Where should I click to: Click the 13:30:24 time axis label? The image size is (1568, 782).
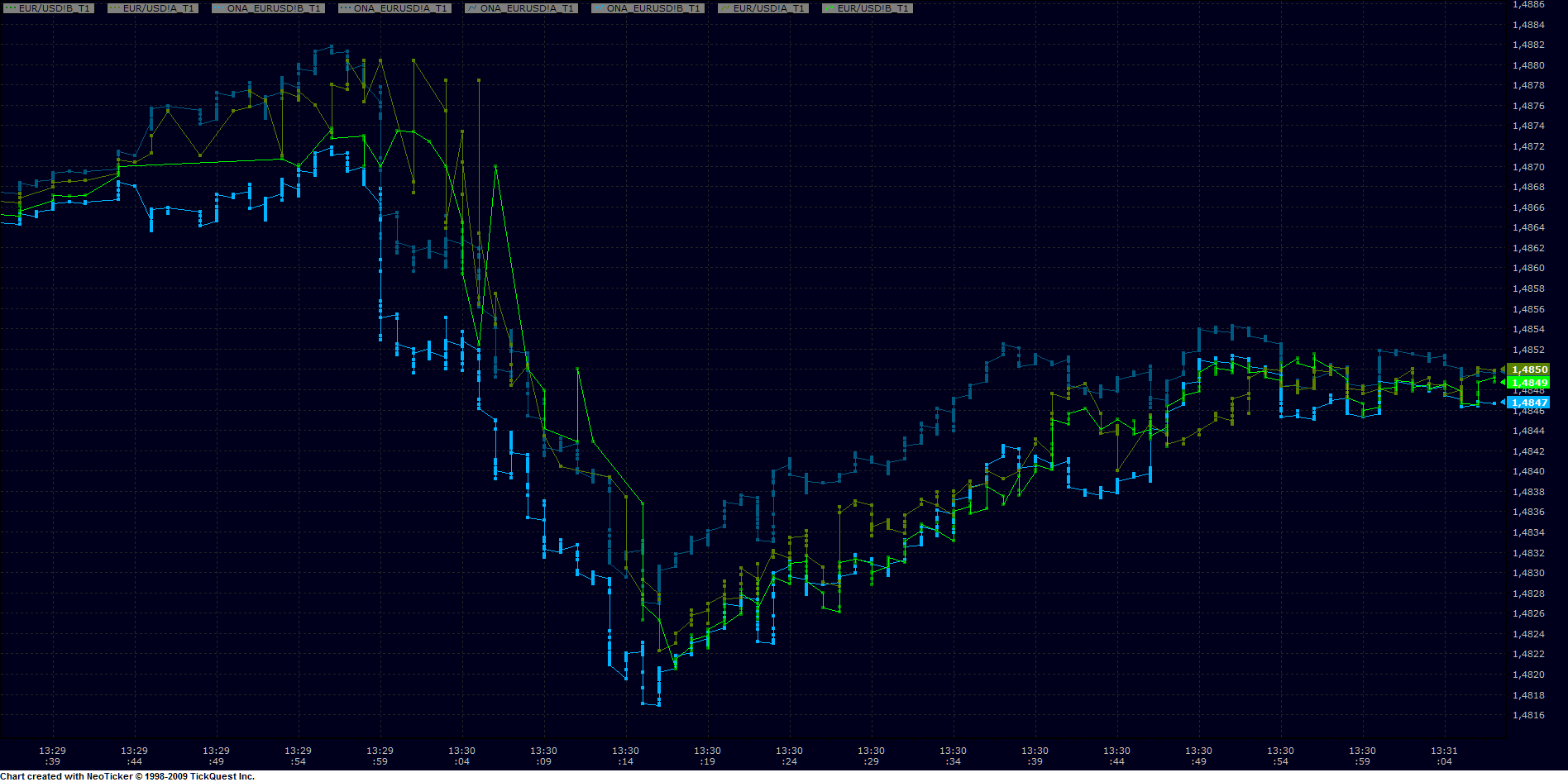tap(789, 756)
